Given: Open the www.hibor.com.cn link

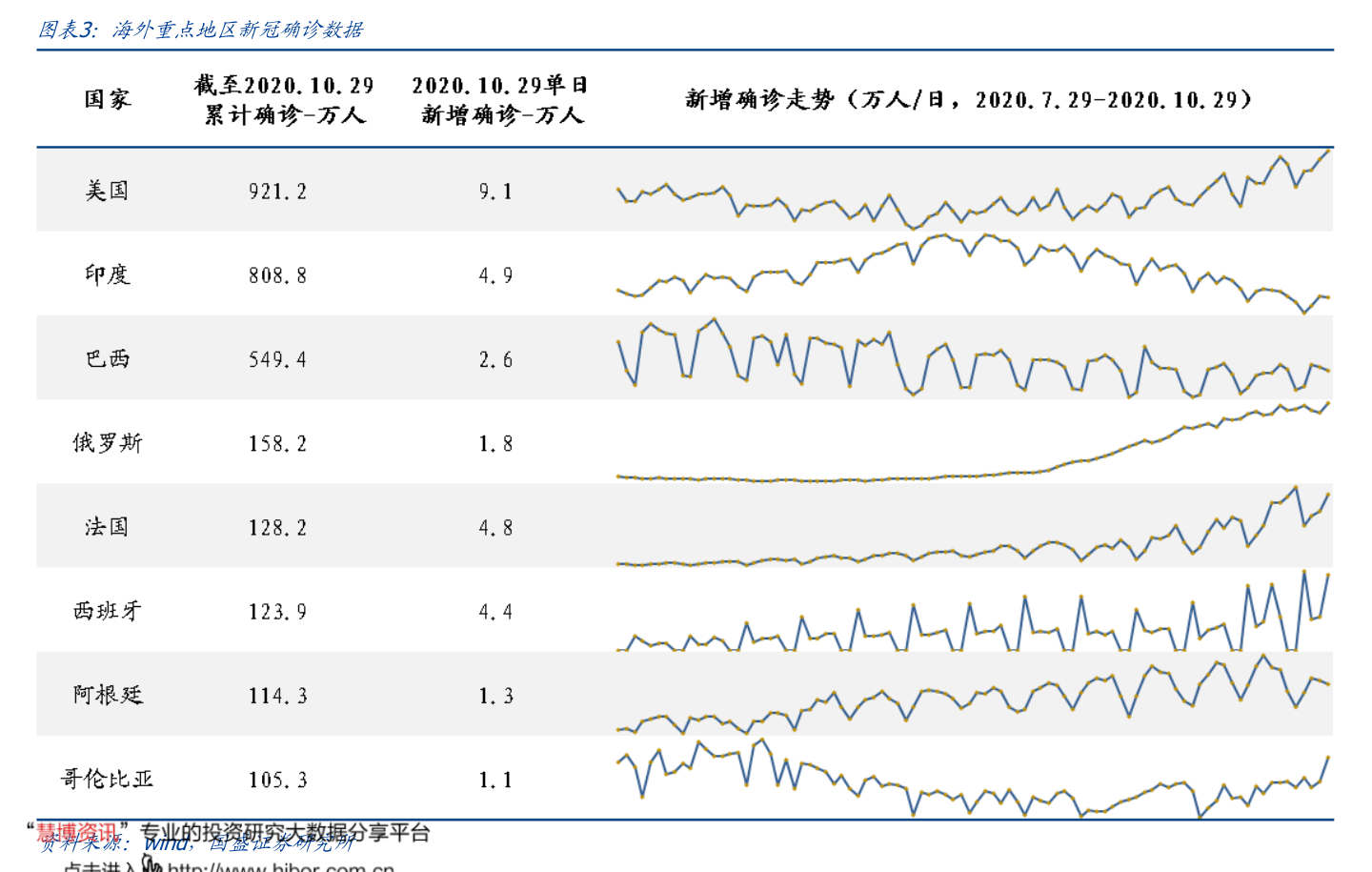Looking at the screenshot, I should coord(280,867).
